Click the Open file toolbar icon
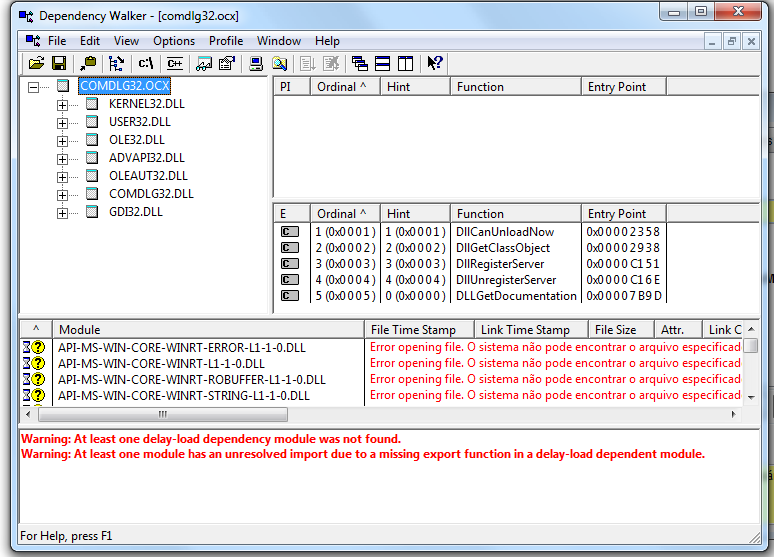774x557 pixels. 36,63
